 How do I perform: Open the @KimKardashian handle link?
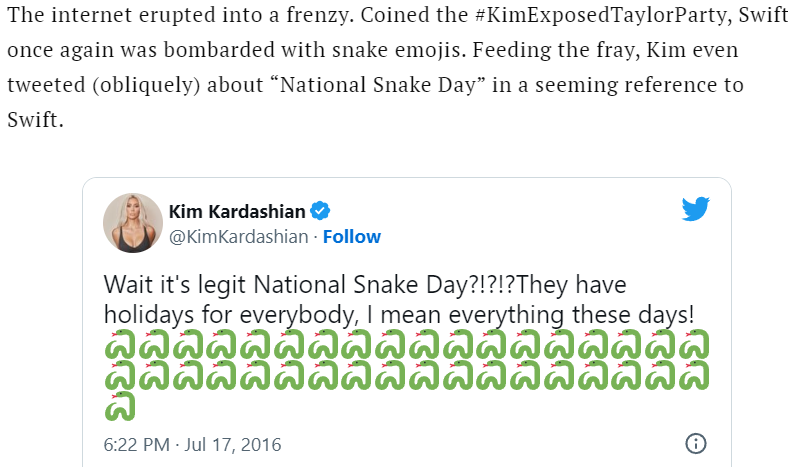tap(238, 237)
